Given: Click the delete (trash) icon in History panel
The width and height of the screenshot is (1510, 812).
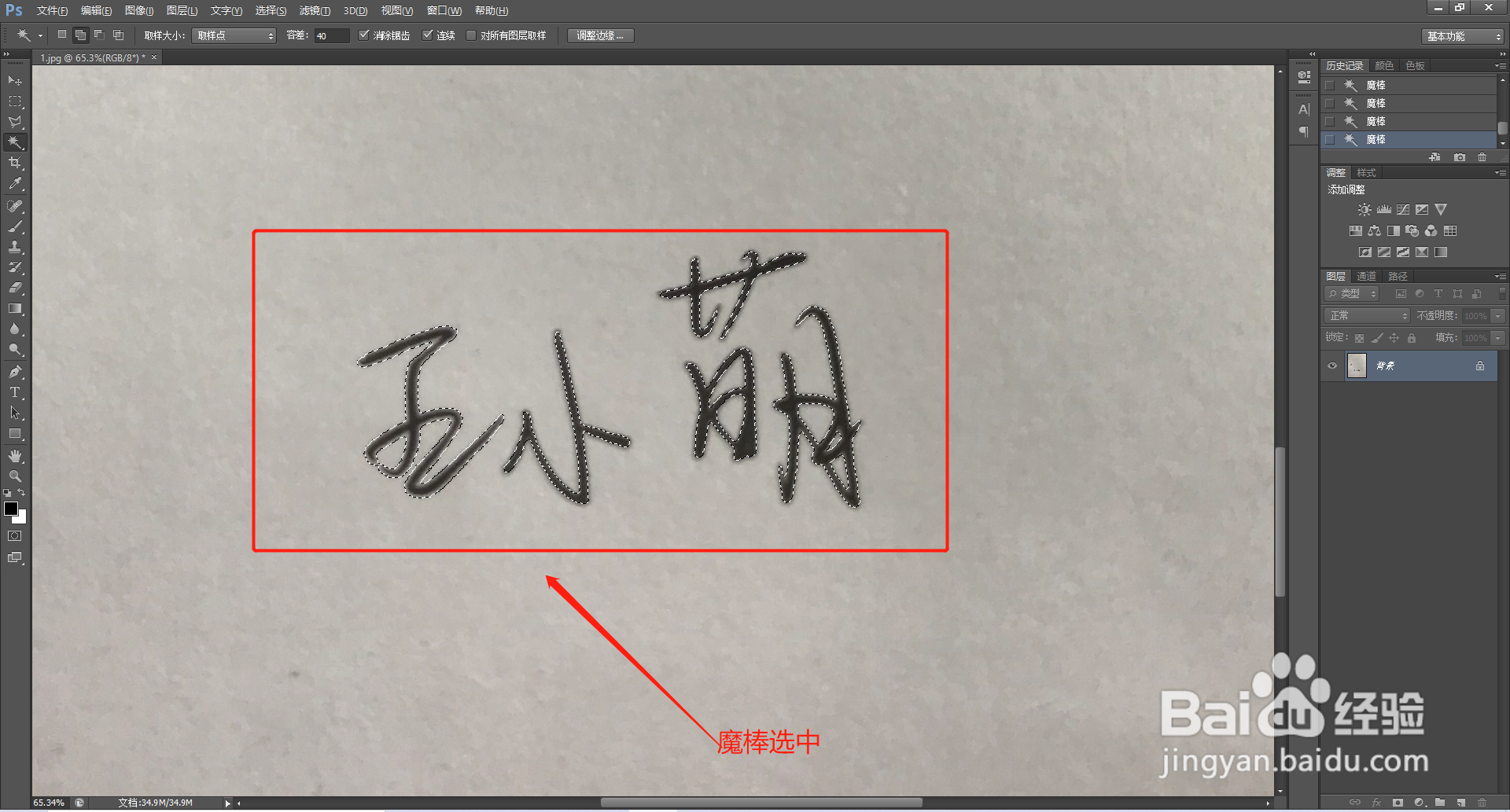Looking at the screenshot, I should (1482, 156).
